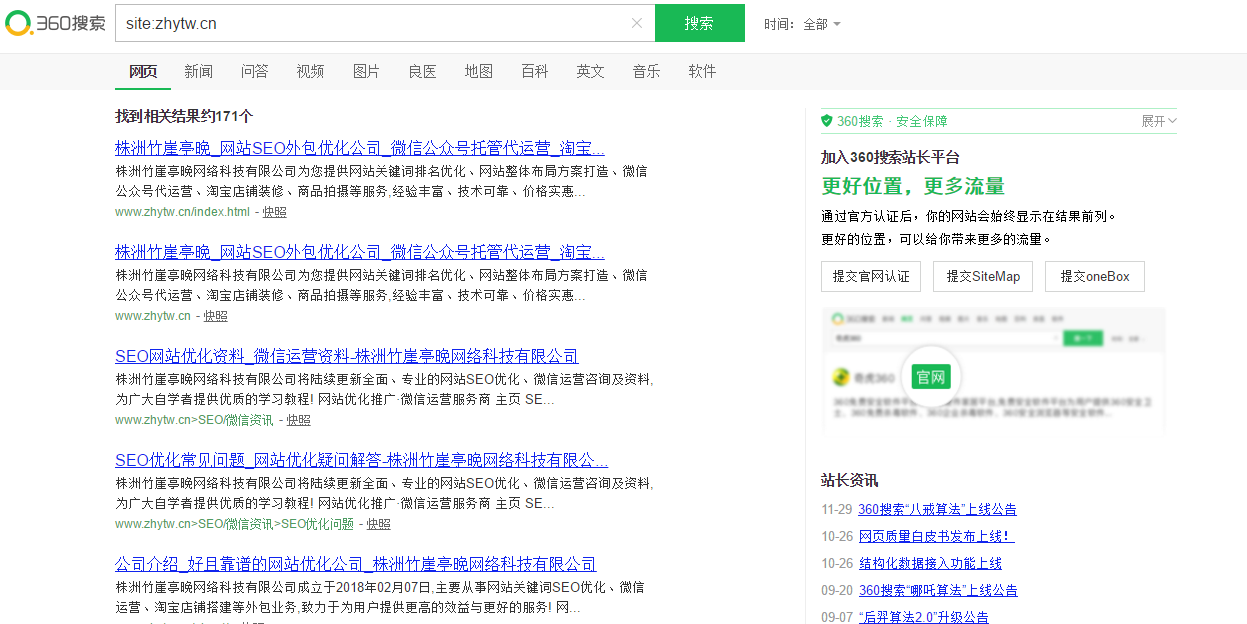Viewport: 1247px width, 624px height.
Task: Open the 360搜索"八戒算法"上线公告 link
Action: pyautogui.click(x=937, y=509)
